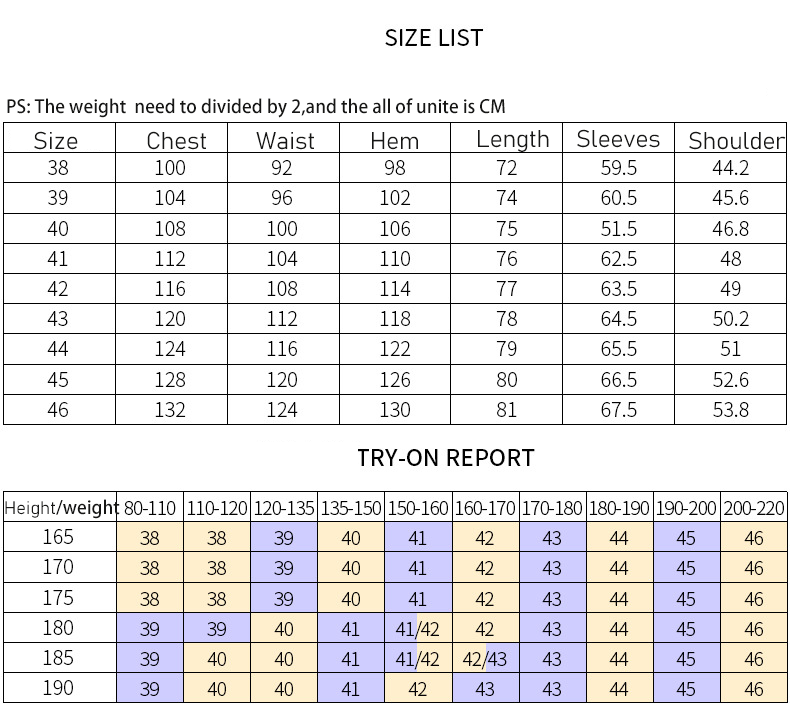Select the Waist column header
This screenshot has height=713, width=790.
[x=285, y=141]
